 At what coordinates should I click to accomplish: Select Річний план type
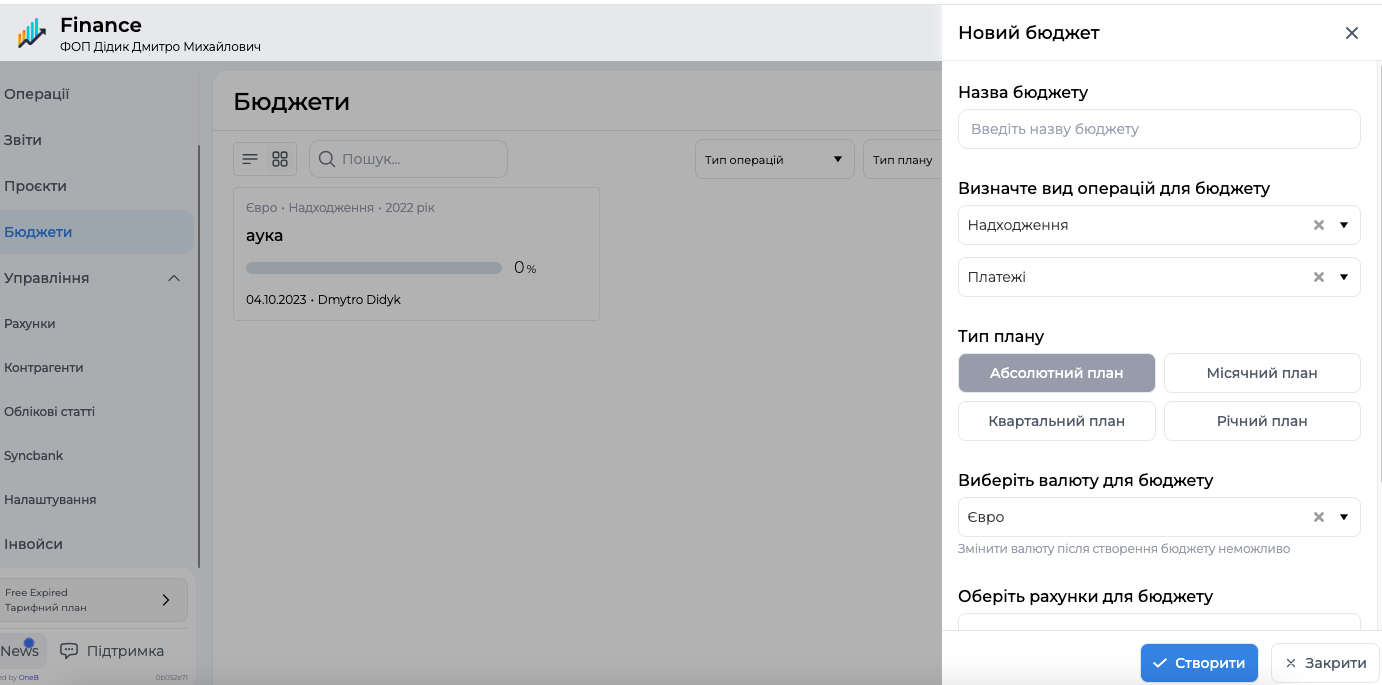1262,421
